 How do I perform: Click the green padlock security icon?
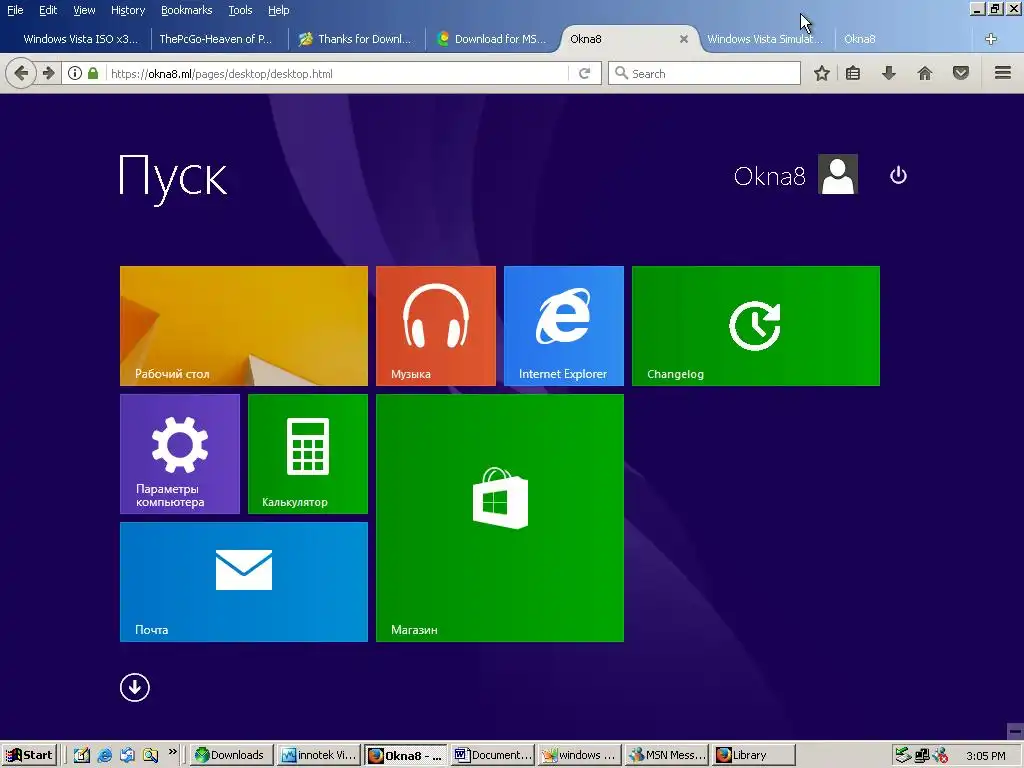[93, 73]
